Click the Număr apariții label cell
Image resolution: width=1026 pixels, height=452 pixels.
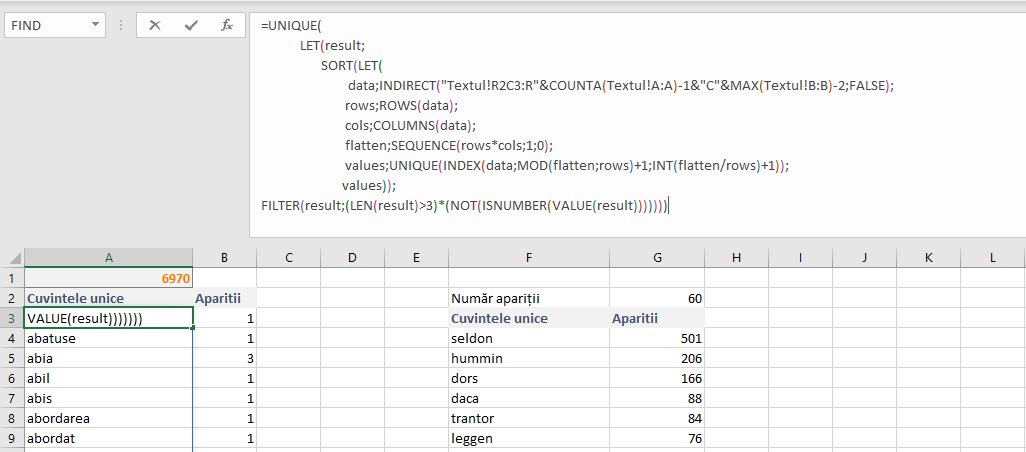tap(528, 298)
